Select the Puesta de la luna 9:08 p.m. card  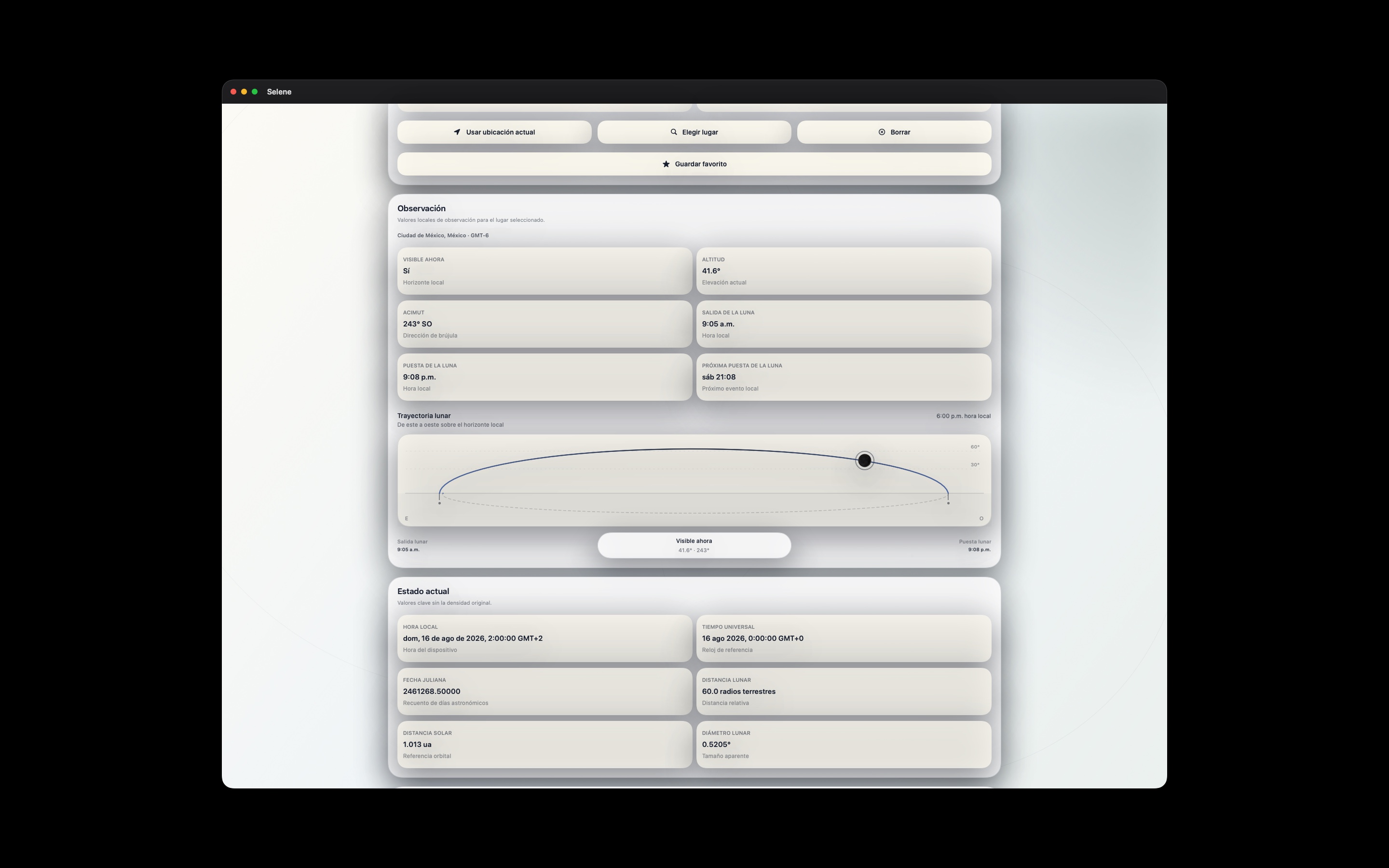coord(544,377)
